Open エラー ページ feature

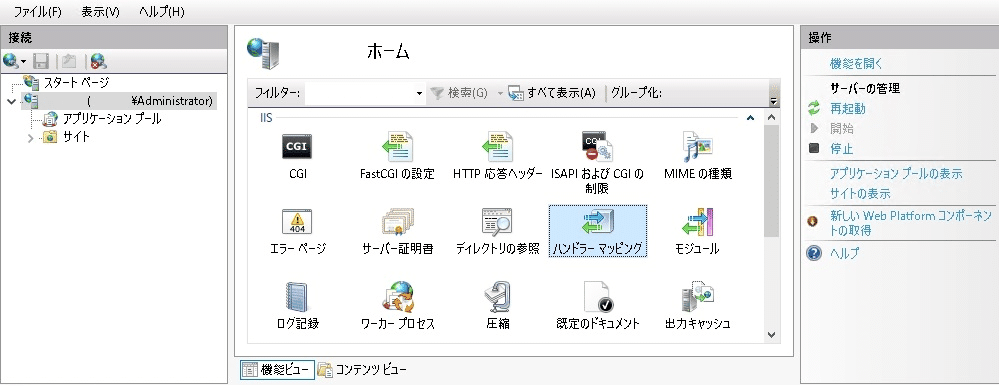[298, 232]
